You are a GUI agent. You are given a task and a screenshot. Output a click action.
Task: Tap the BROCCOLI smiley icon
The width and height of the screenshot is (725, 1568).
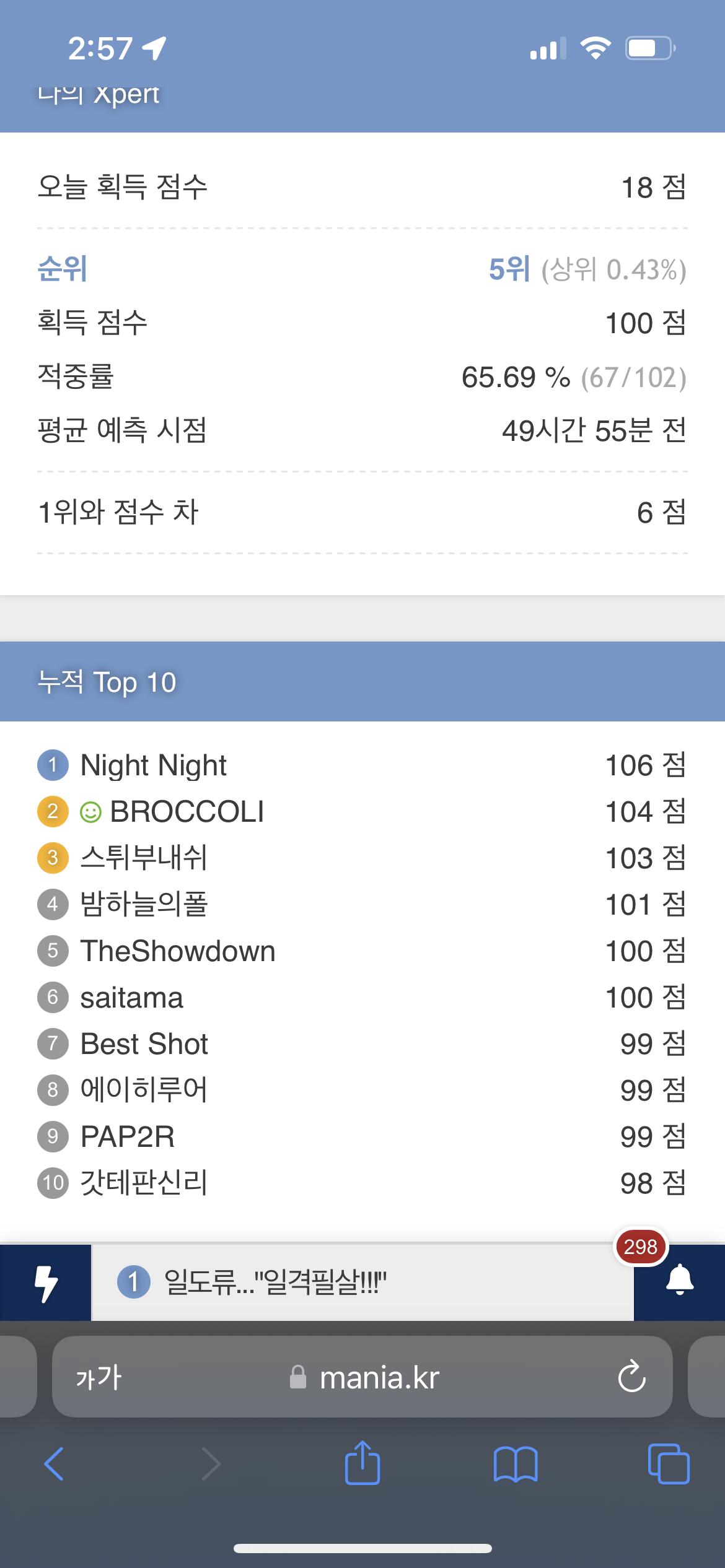(90, 812)
